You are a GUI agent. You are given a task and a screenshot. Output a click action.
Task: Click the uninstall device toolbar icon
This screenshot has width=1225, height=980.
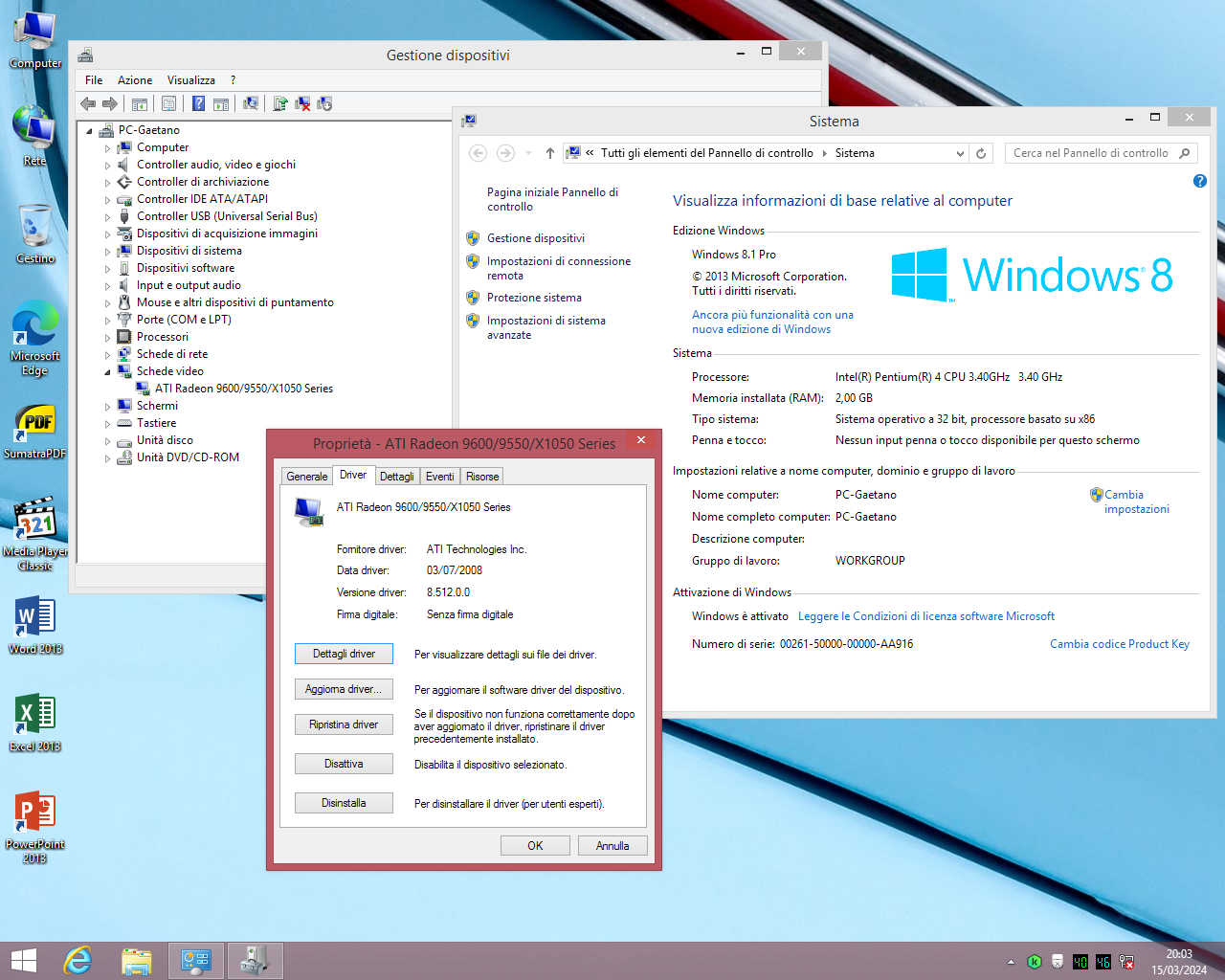pyautogui.click(x=302, y=103)
